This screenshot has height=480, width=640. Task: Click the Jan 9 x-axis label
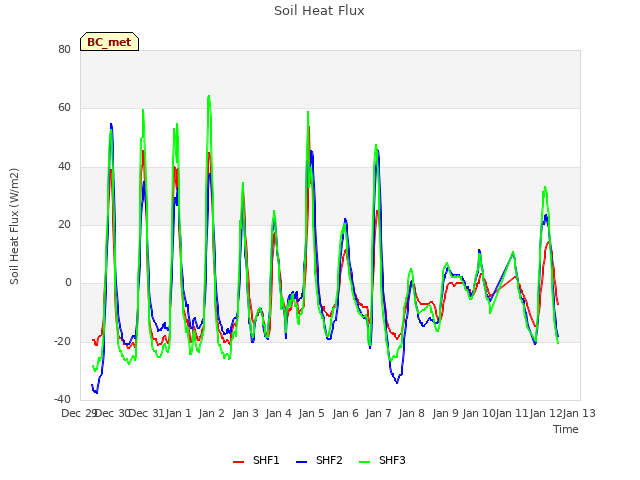coord(446,413)
